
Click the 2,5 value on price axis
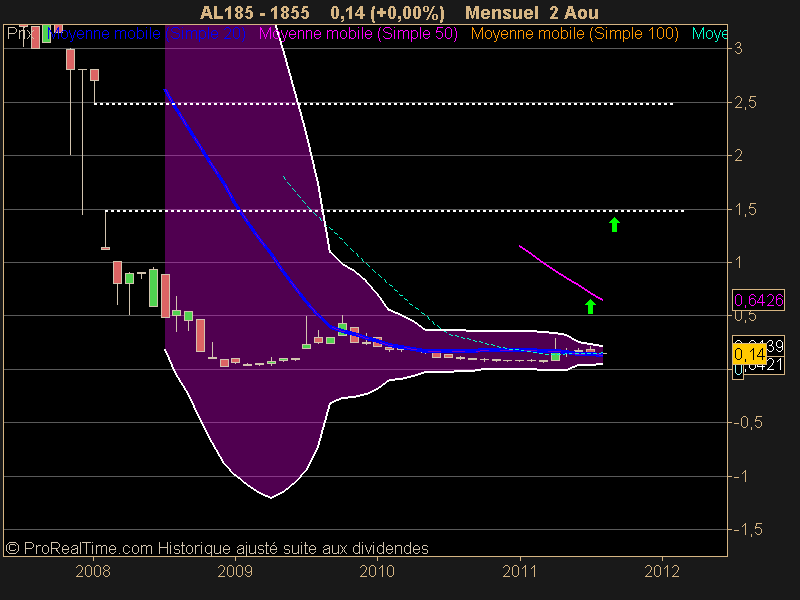coord(745,103)
